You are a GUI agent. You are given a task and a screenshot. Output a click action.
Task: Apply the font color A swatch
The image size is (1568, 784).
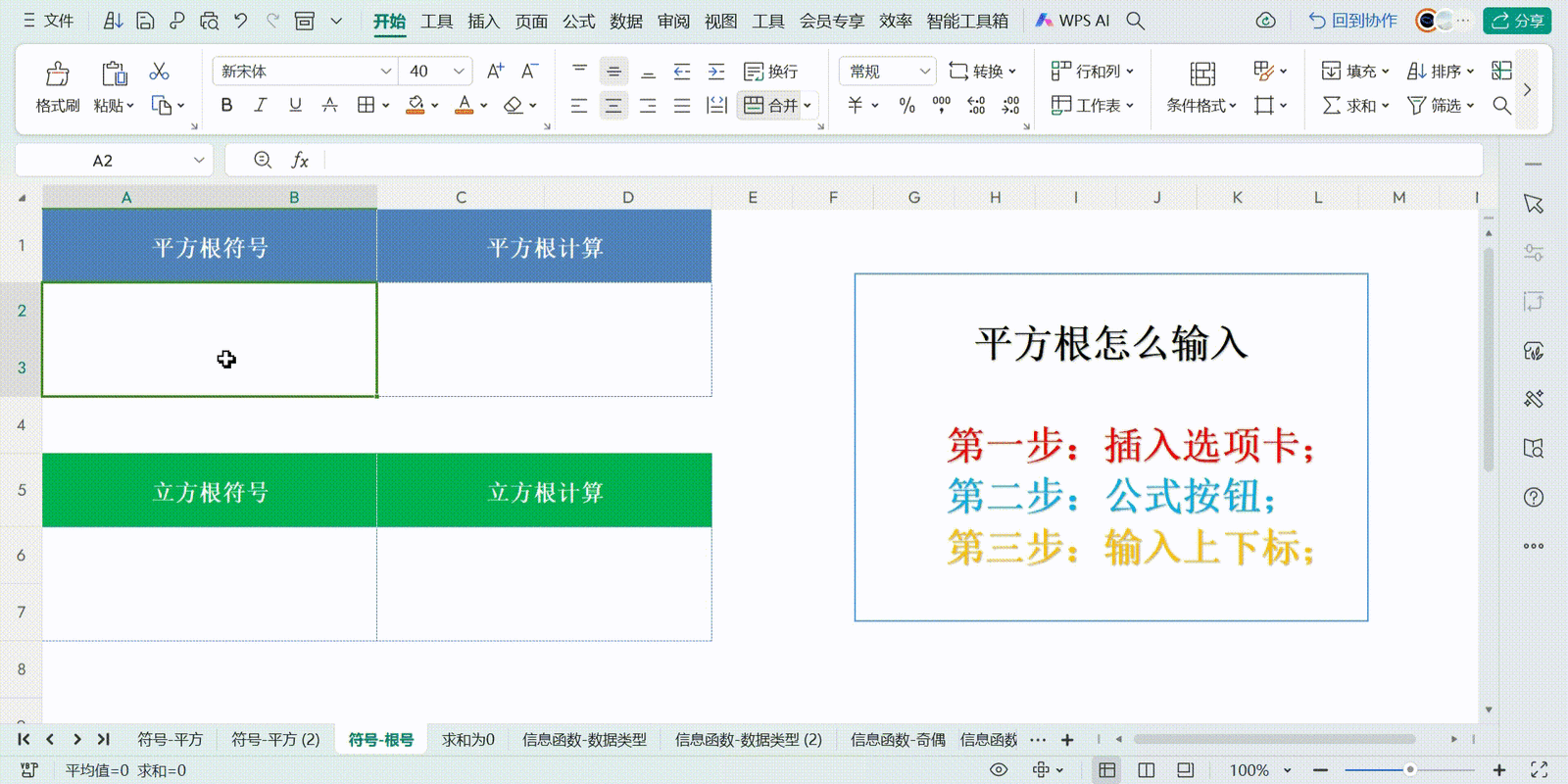click(465, 105)
